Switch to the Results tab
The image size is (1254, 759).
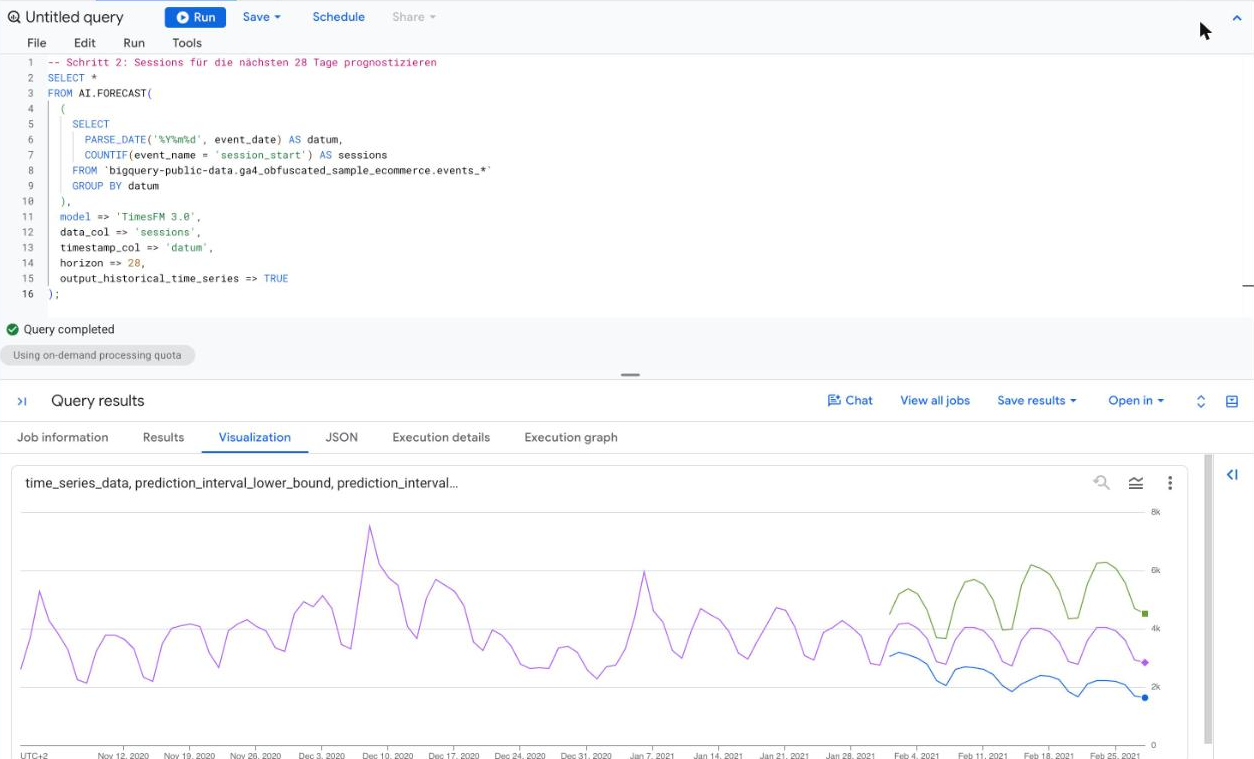click(163, 437)
